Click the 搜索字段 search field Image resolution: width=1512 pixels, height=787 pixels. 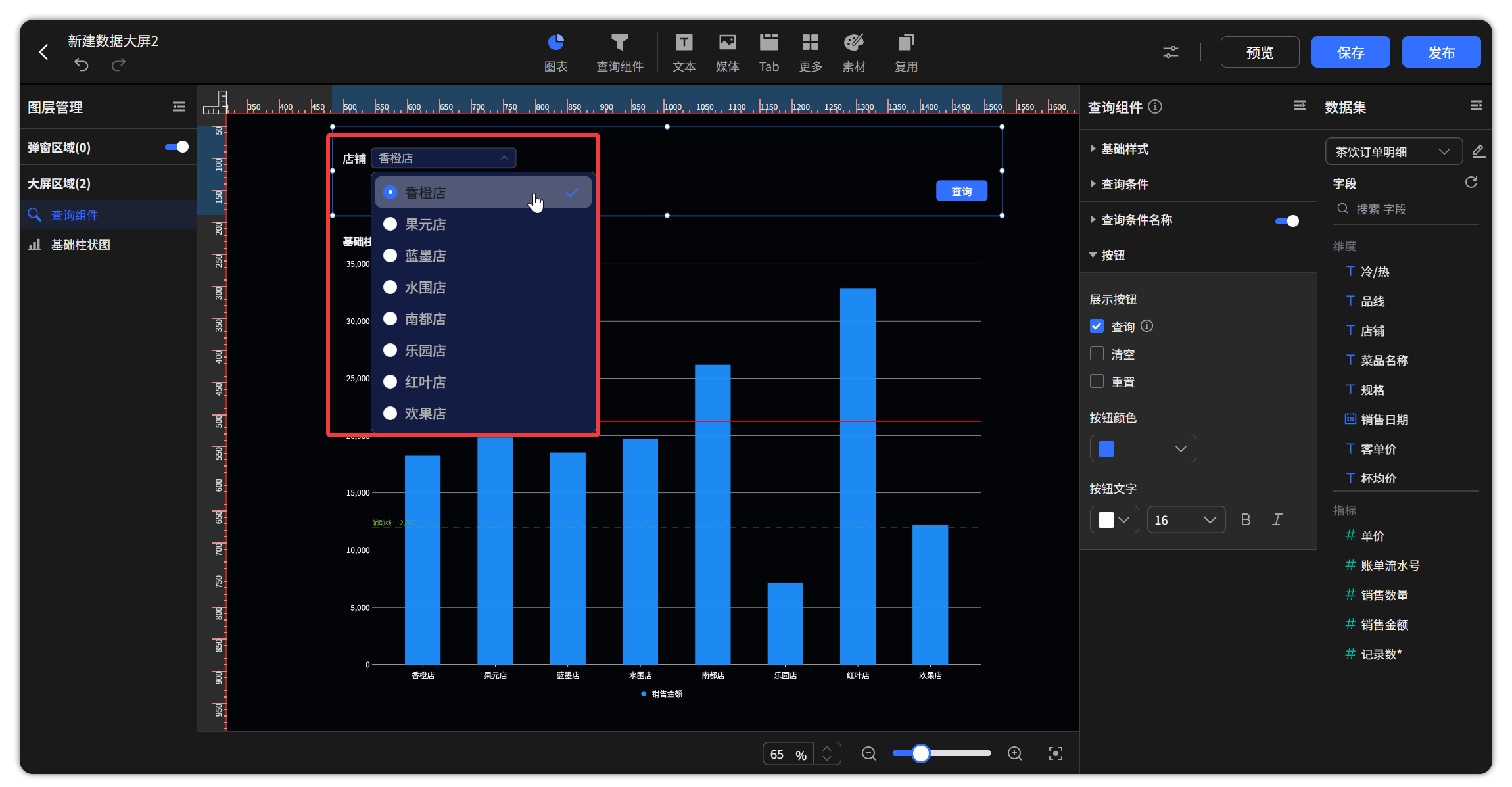click(x=1406, y=209)
